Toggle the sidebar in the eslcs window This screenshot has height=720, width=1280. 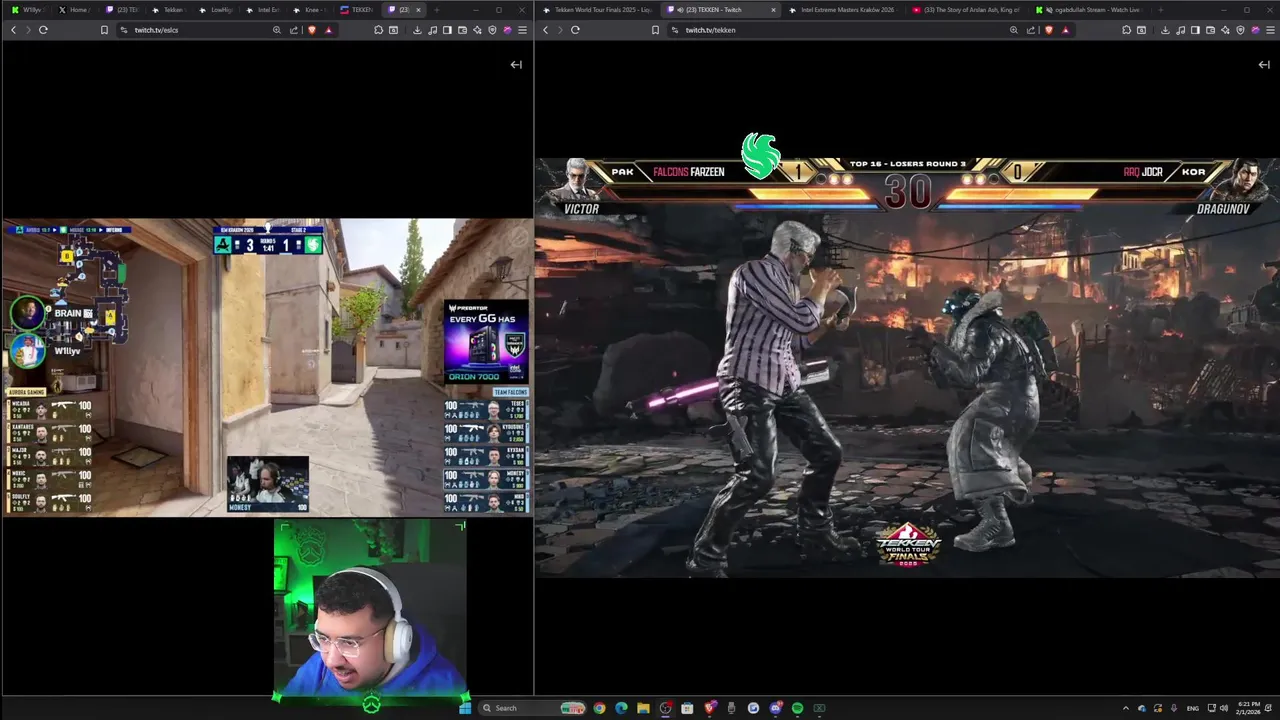click(x=447, y=30)
